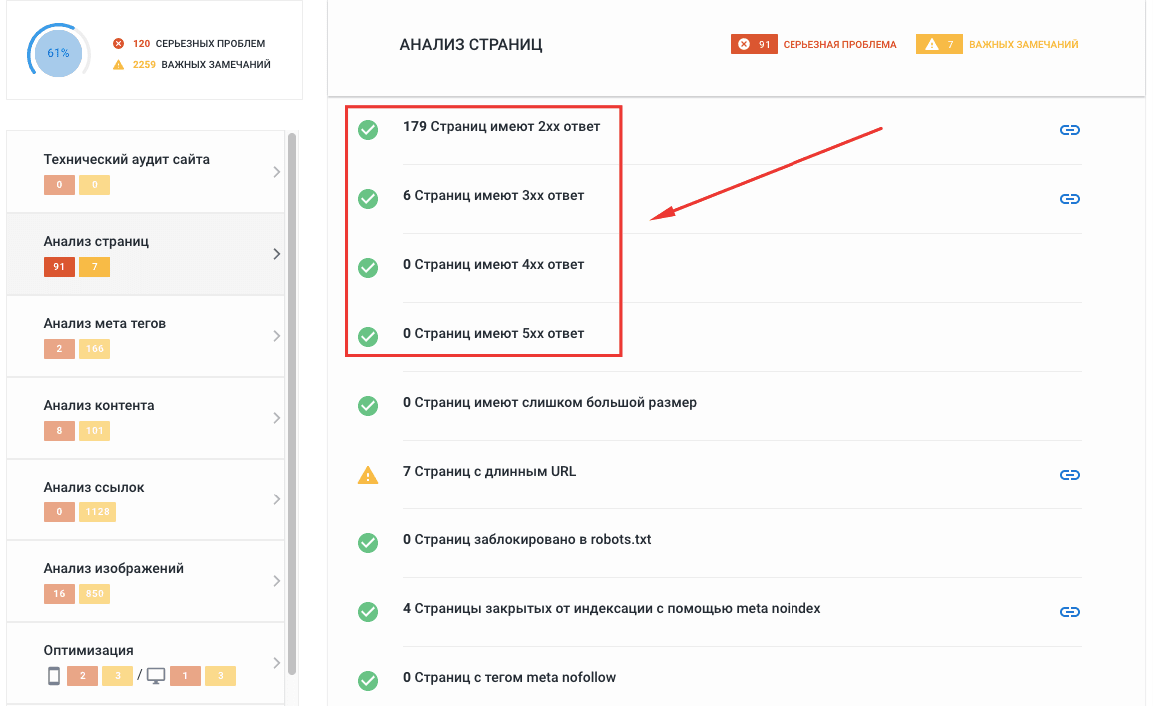
Task: Click the 7 важных замечаний yellow badge
Action: point(939,44)
